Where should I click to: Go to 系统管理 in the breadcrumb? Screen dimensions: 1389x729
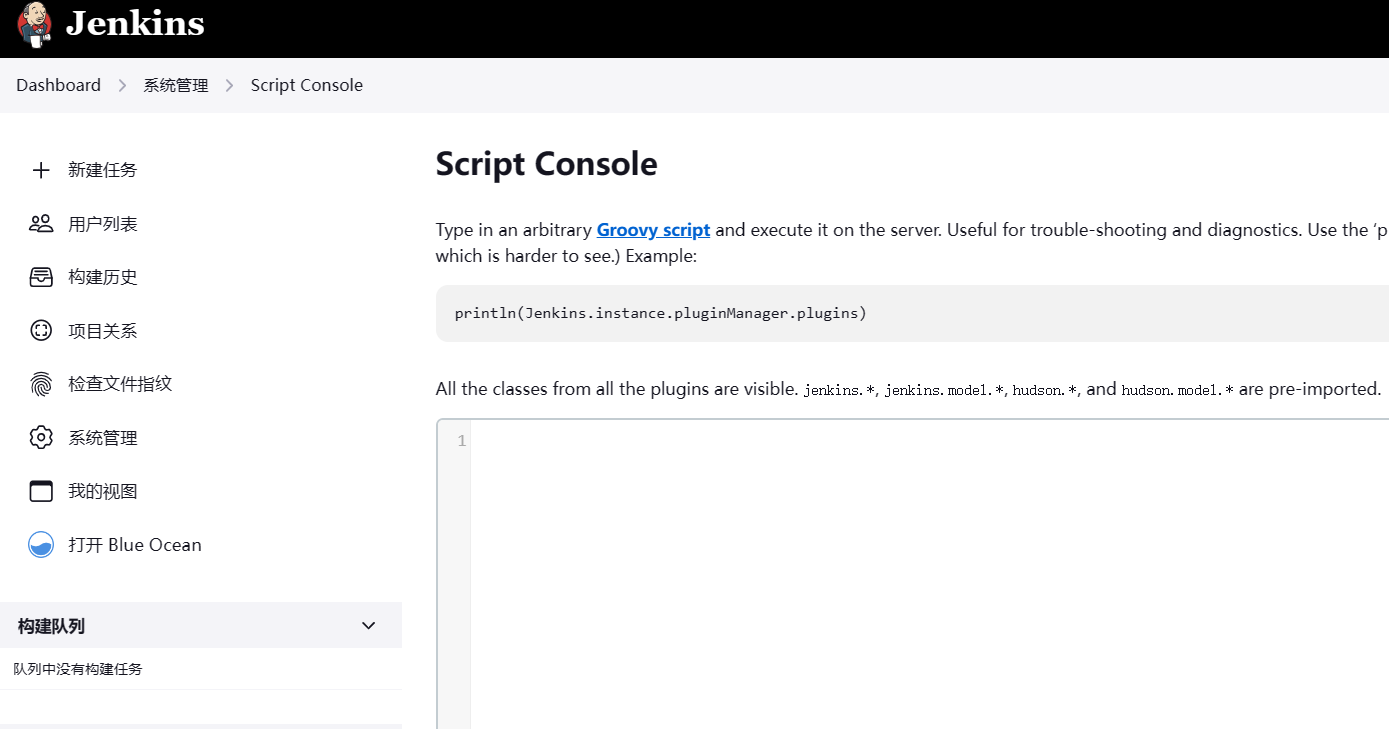coord(176,86)
